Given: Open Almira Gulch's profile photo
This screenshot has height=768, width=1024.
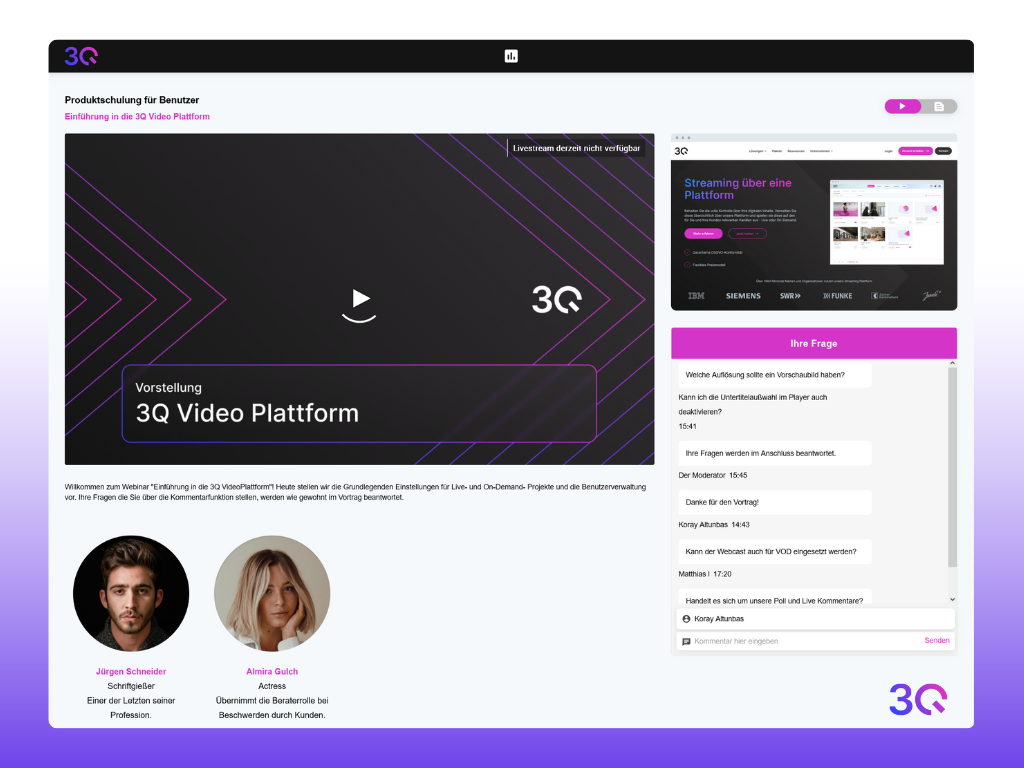Looking at the screenshot, I should pyautogui.click(x=272, y=594).
